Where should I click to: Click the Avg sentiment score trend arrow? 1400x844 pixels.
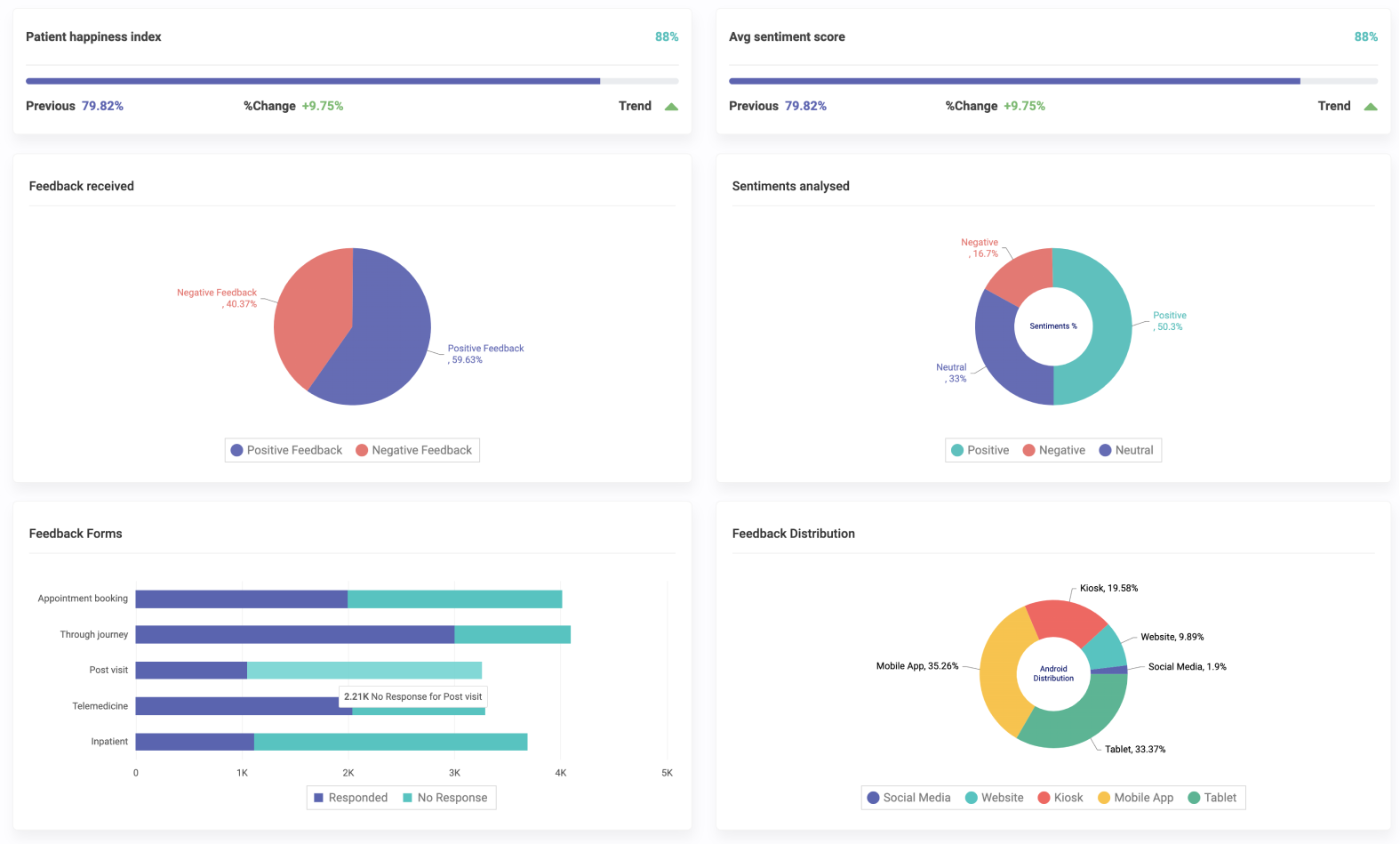tap(1370, 107)
